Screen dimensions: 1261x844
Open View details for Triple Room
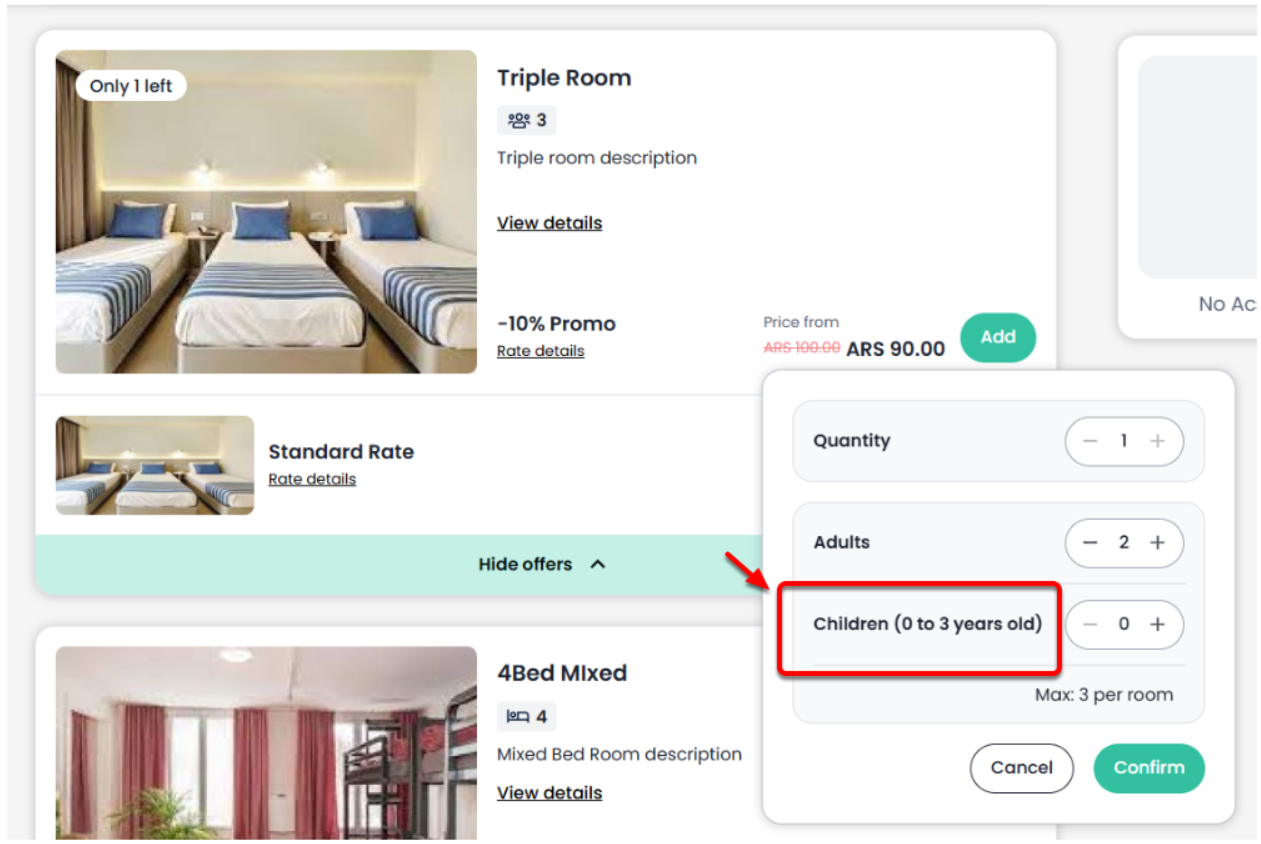pyautogui.click(x=549, y=223)
